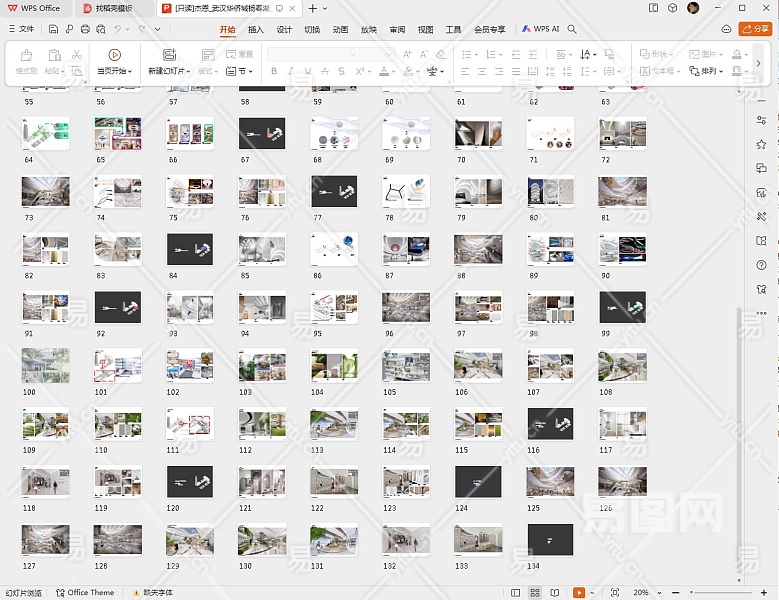
Task: Click the new tab plus button
Action: pyautogui.click(x=312, y=8)
